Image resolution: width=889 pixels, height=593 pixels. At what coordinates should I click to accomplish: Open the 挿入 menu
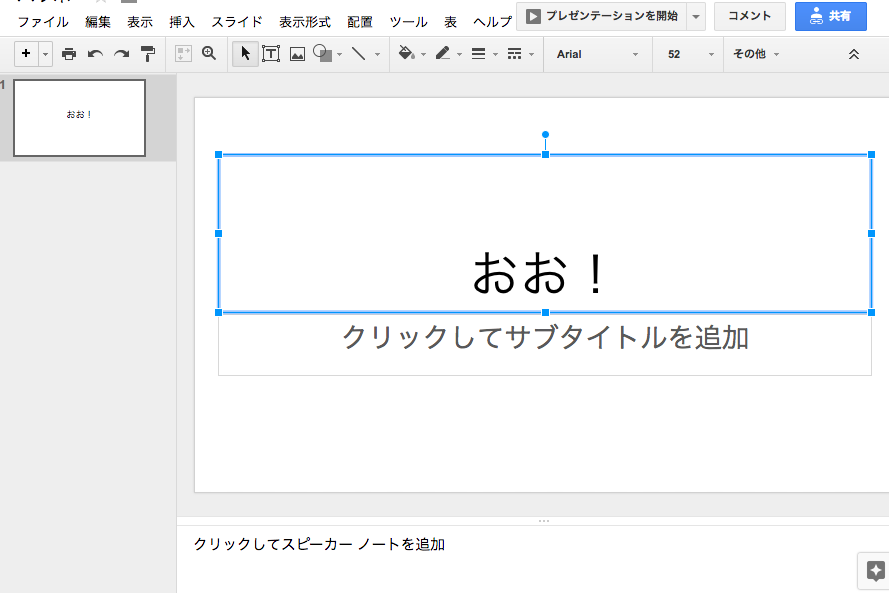181,22
